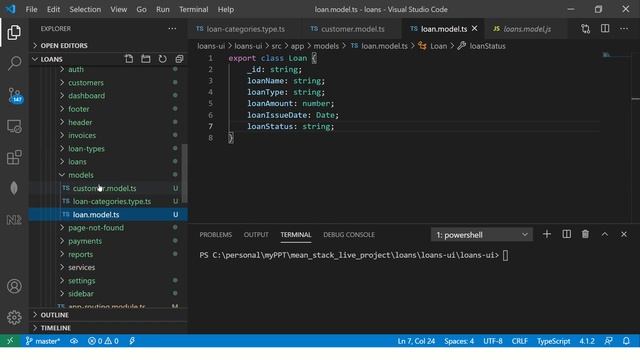Image resolution: width=640 pixels, height=360 pixels.
Task: Click the feedback icon in status bar
Action: click(x=608, y=341)
